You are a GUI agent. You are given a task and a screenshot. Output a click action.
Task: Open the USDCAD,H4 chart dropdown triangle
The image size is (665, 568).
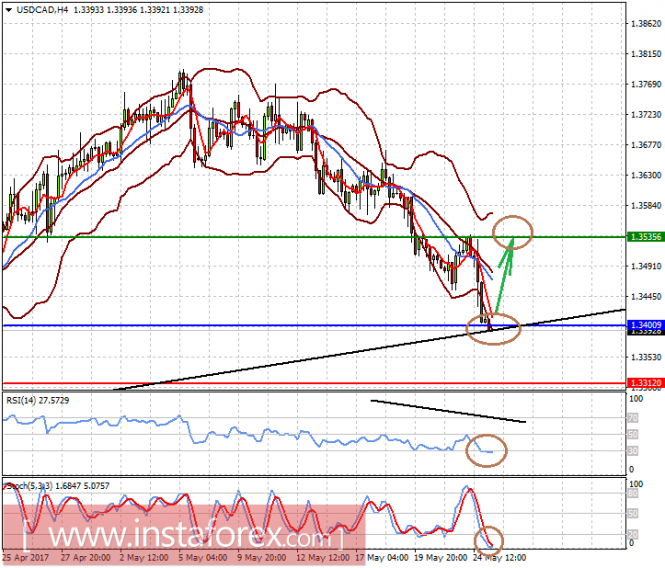[8, 10]
